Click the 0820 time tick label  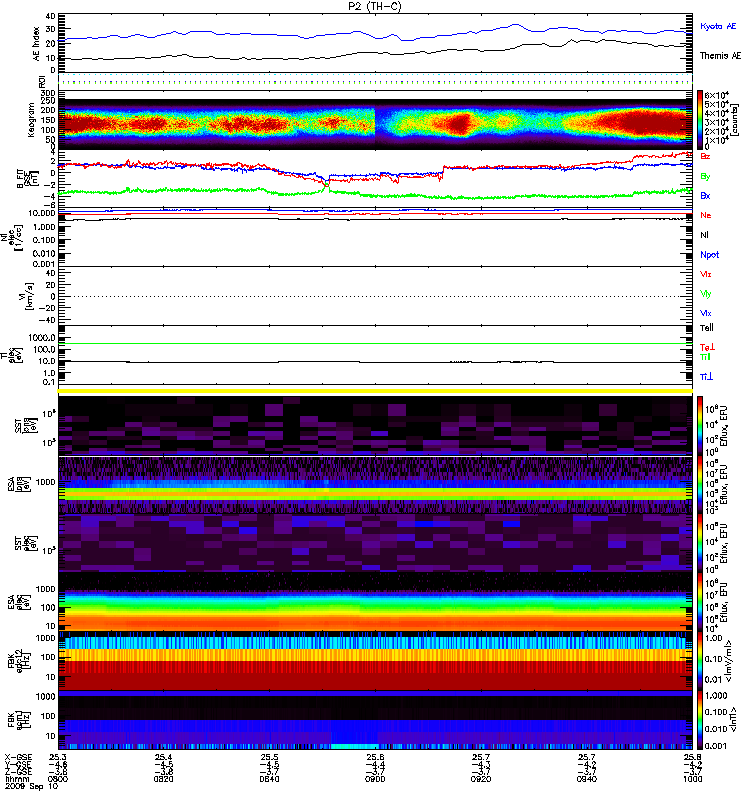163,779
